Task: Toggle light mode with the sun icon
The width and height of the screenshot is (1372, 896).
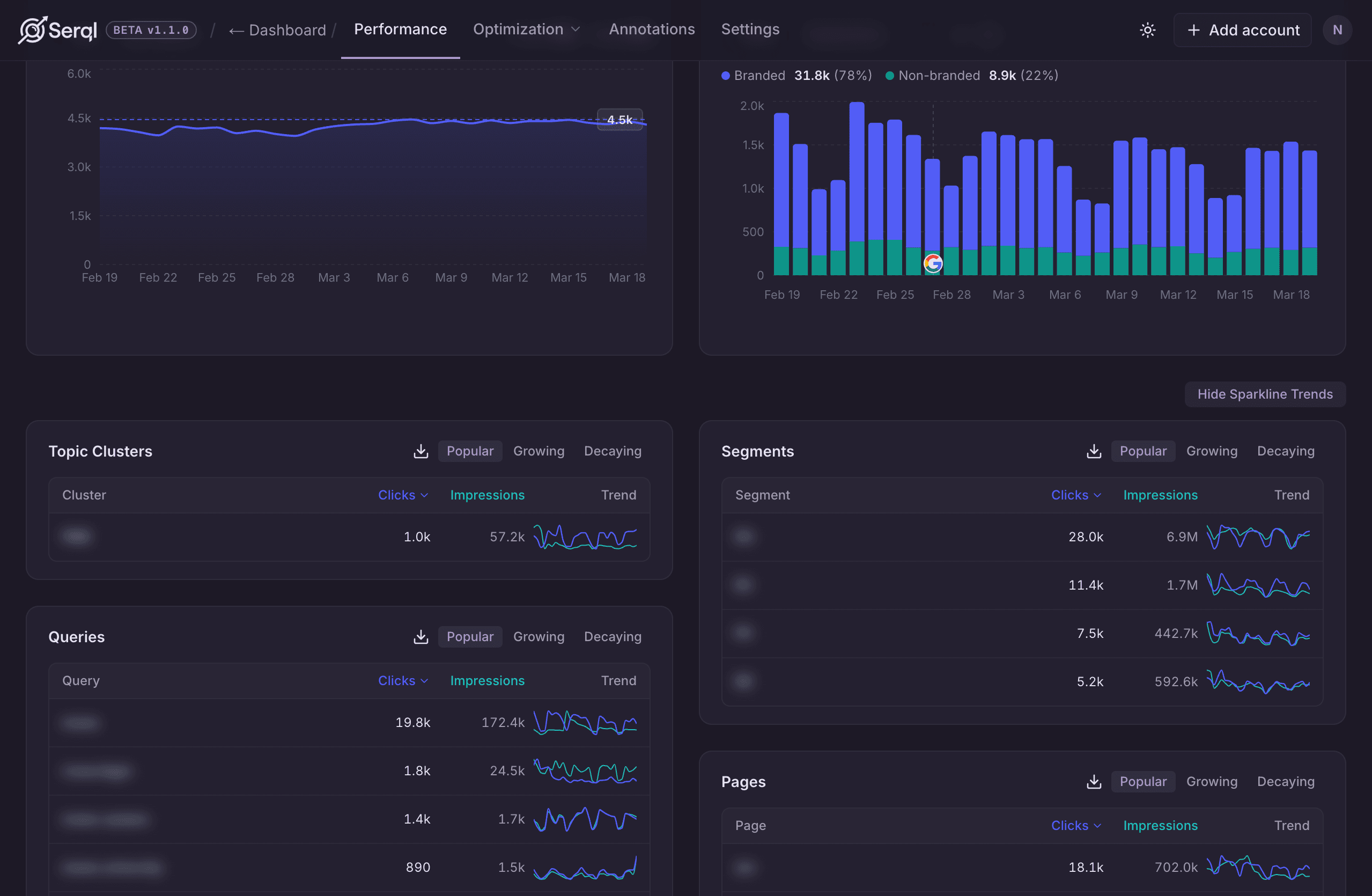Action: (x=1147, y=30)
